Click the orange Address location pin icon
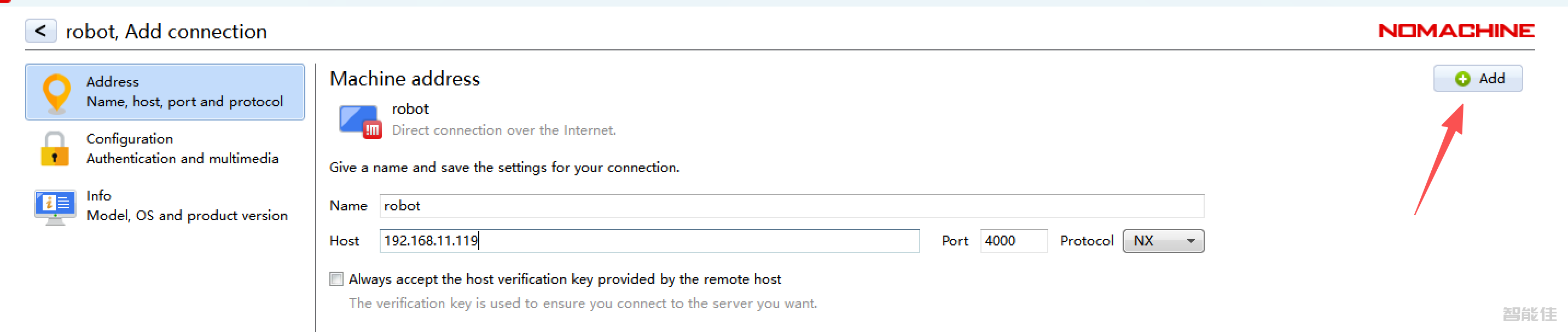 [56, 93]
